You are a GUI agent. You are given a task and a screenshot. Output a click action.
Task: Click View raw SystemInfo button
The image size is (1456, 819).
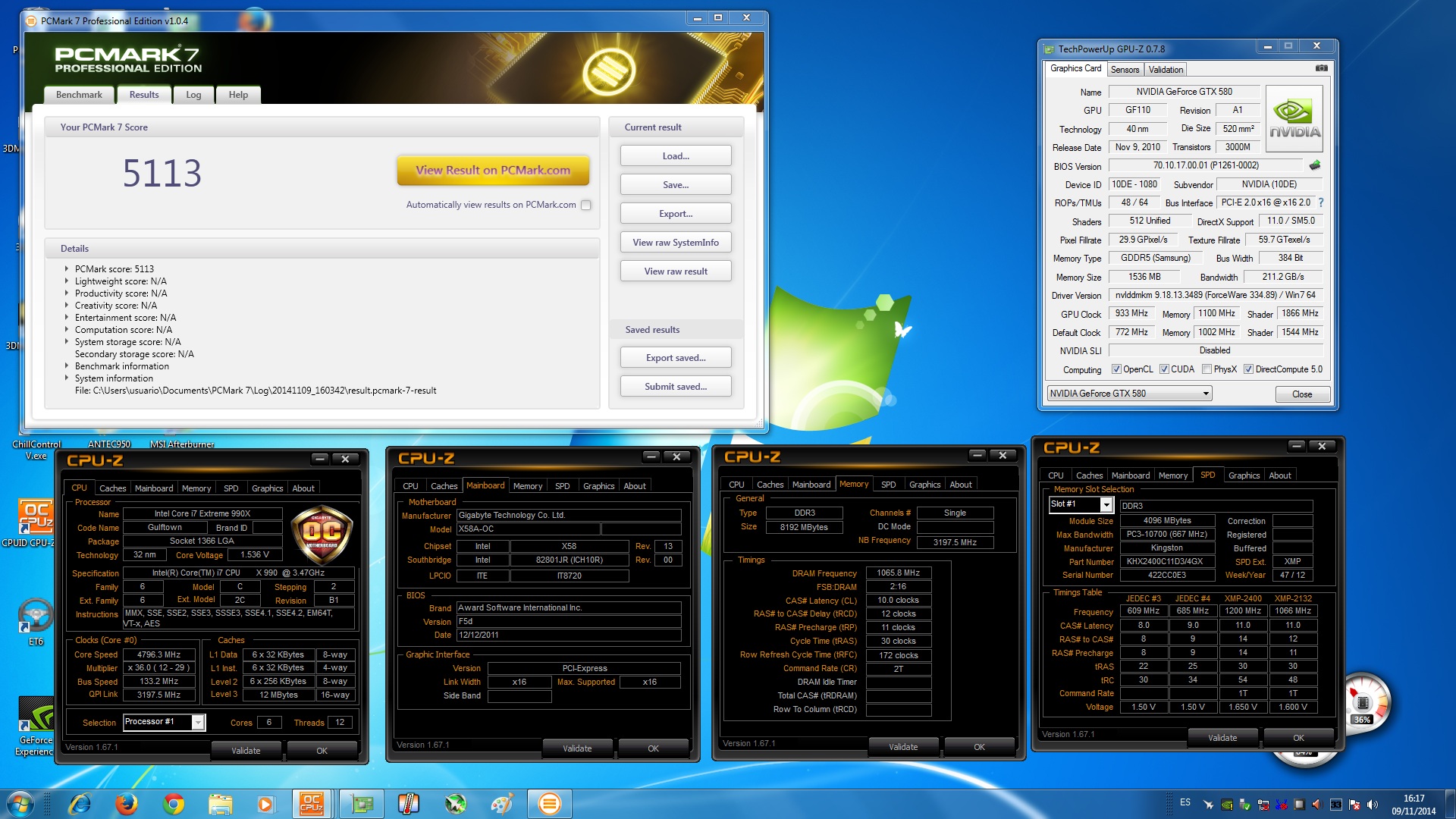pyautogui.click(x=676, y=243)
